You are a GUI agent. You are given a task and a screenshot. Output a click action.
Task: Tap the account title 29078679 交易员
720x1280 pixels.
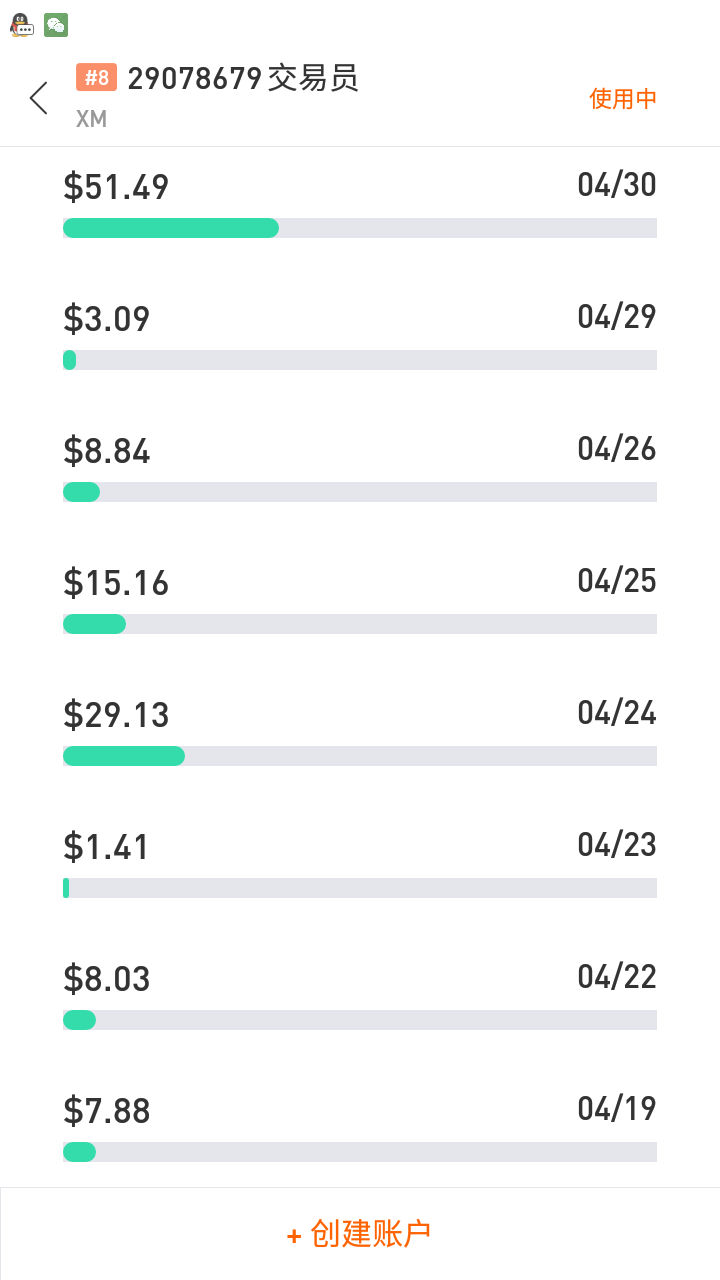pos(243,78)
